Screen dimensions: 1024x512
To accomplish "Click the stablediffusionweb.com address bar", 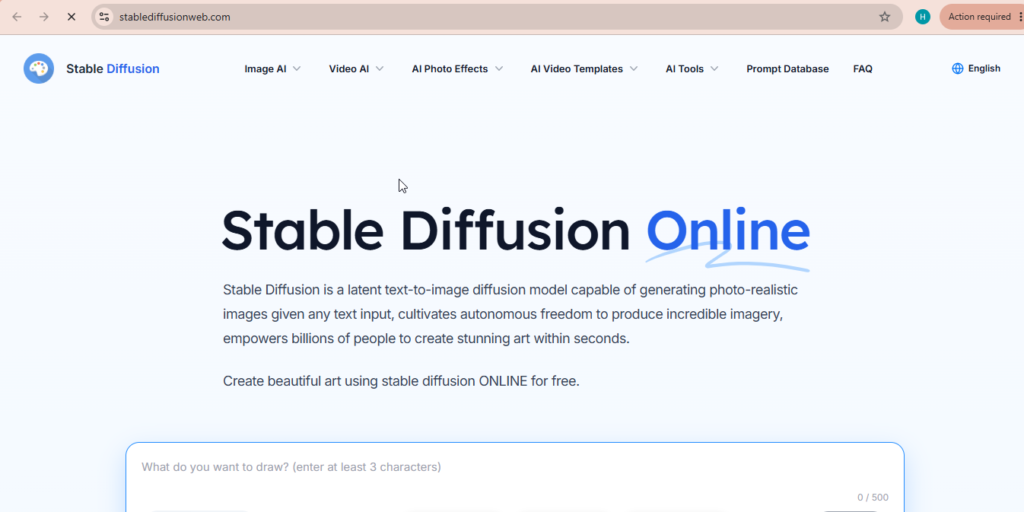I will (496, 17).
